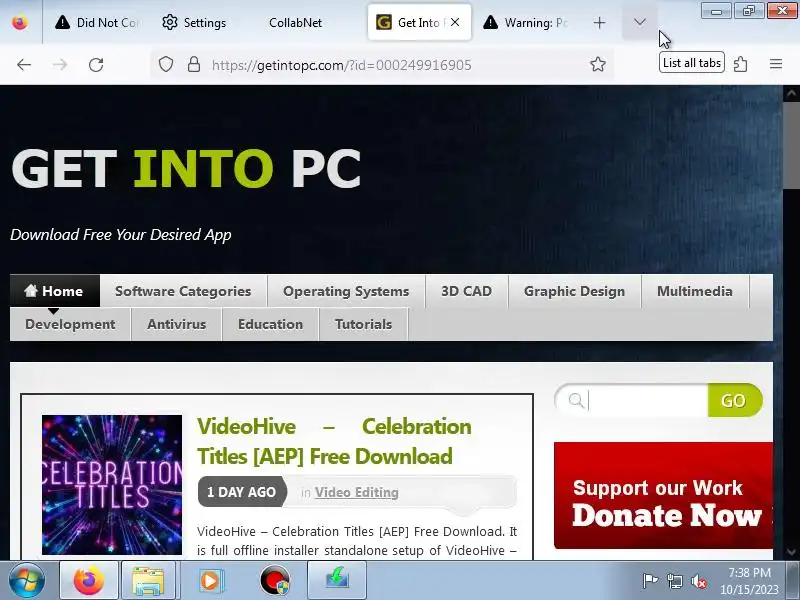Open the Graphic Design category
Screen dimensions: 800x600
[574, 291]
